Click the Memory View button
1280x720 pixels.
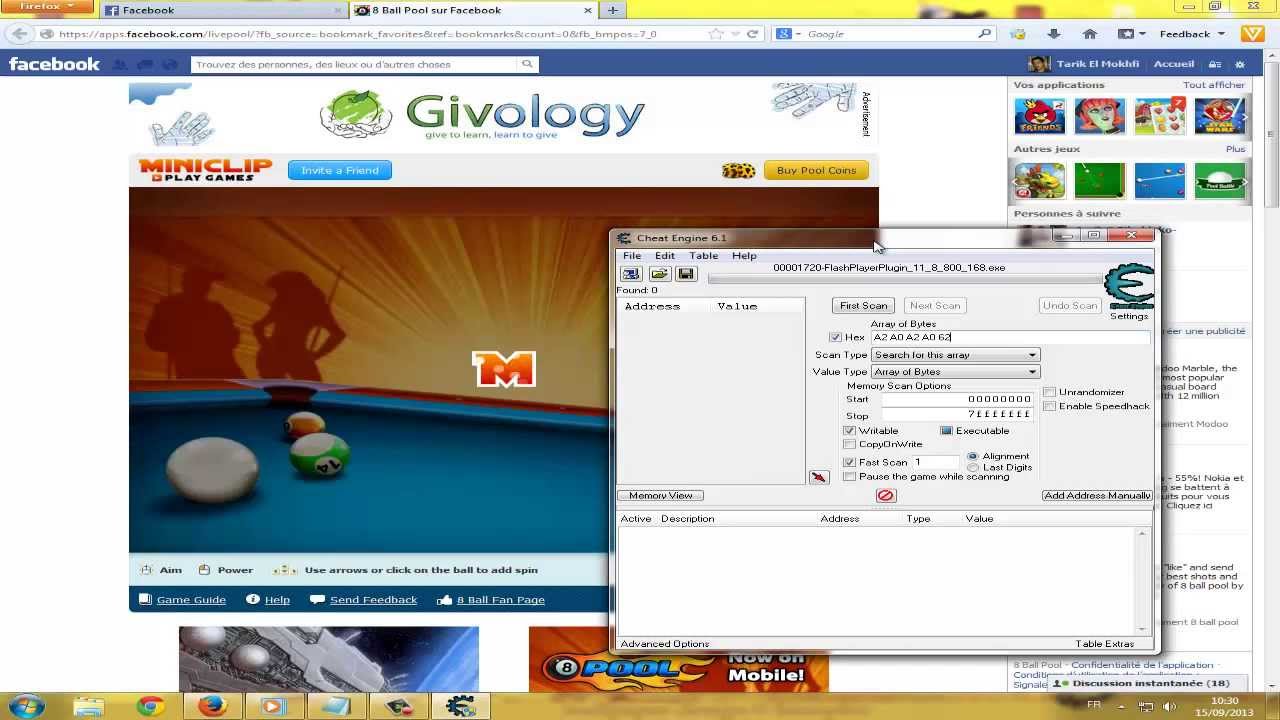[x=661, y=496]
